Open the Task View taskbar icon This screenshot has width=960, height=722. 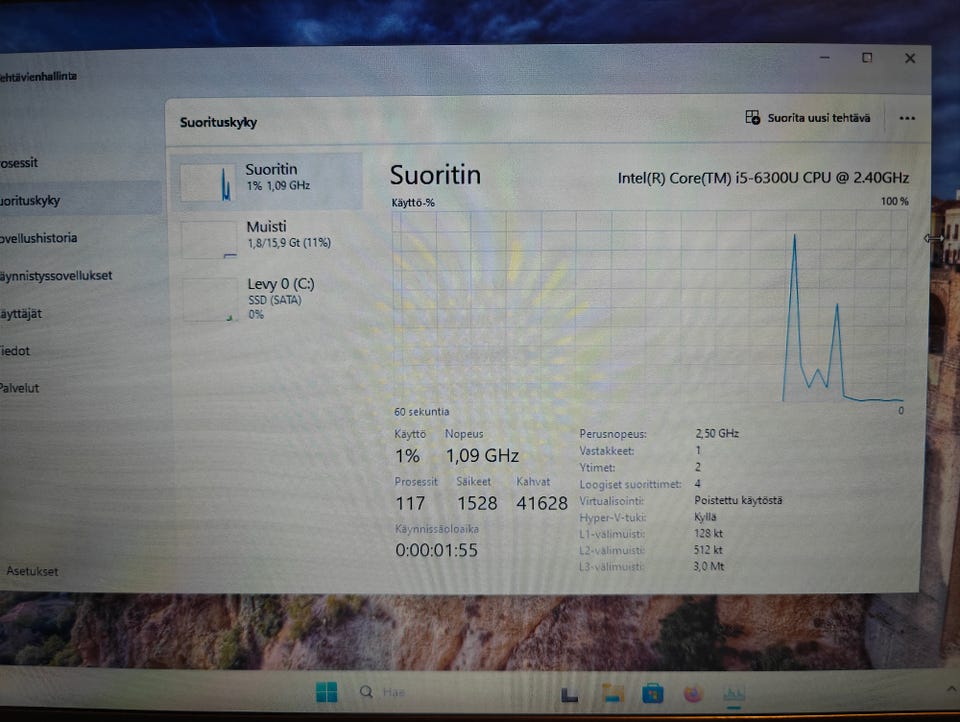pos(569,694)
